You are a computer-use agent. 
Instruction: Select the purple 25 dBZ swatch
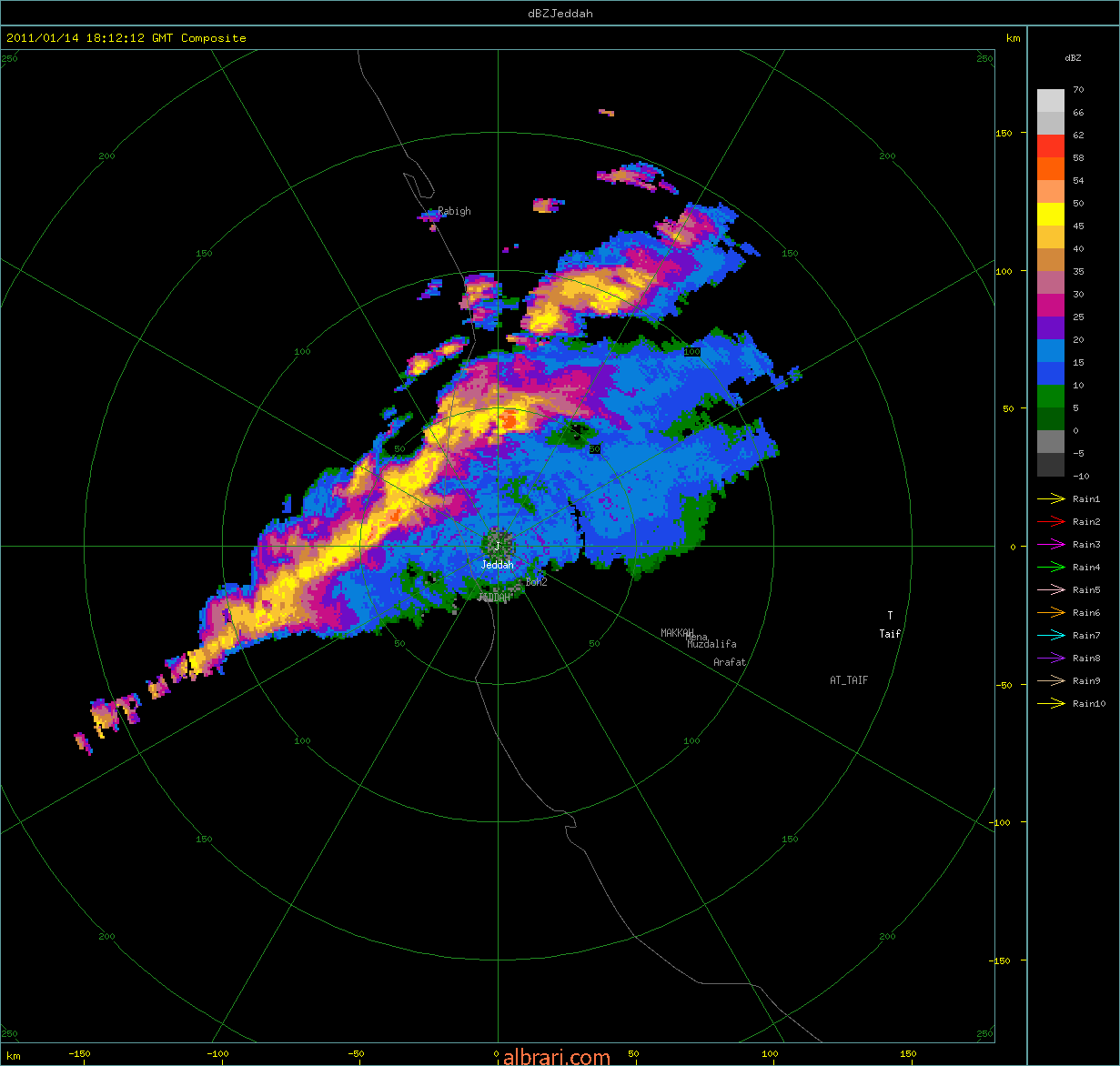pyautogui.click(x=1051, y=327)
